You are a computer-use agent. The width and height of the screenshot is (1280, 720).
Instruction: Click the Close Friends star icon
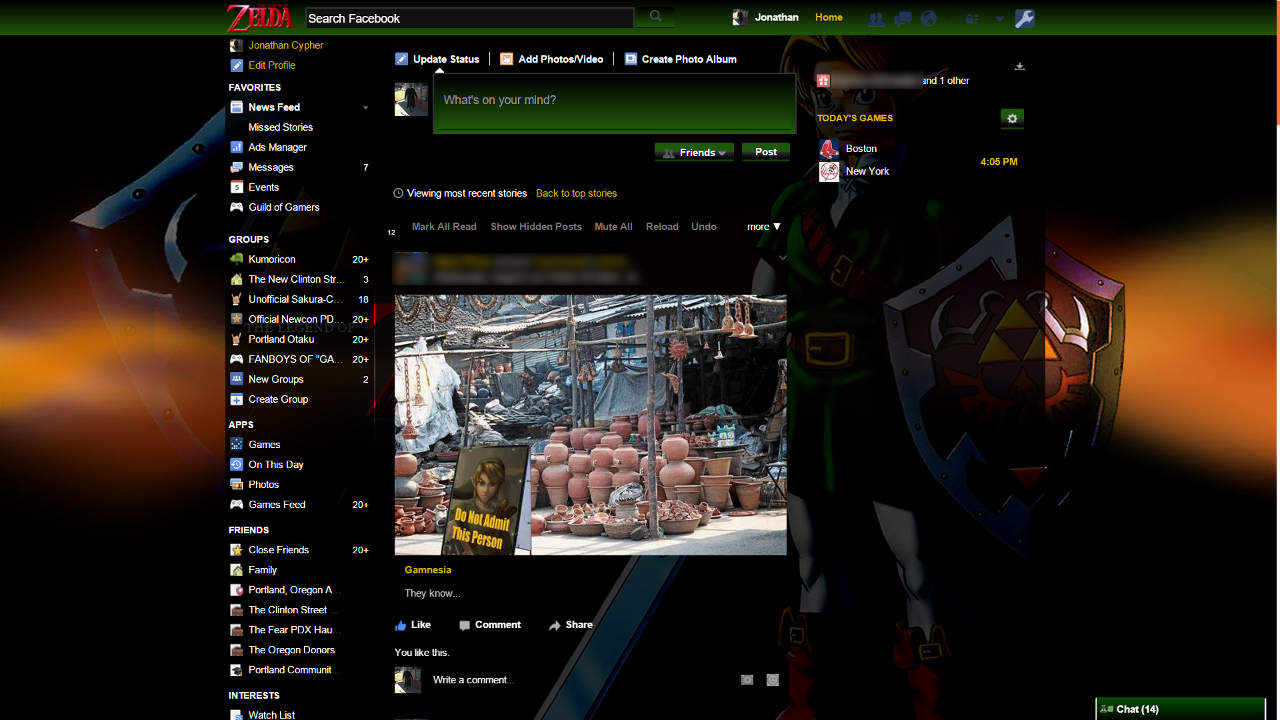point(236,550)
